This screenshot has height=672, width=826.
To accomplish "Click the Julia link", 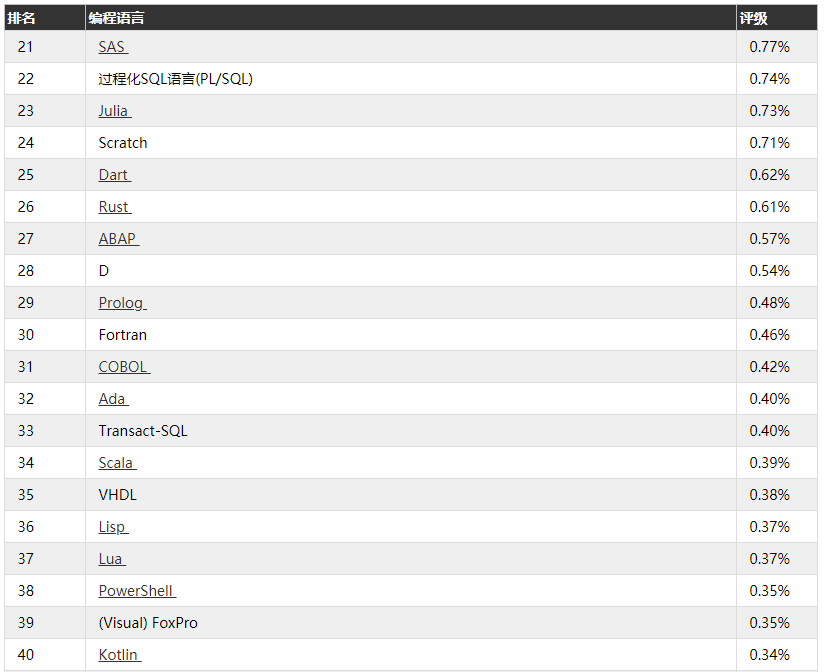I will tap(114, 111).
